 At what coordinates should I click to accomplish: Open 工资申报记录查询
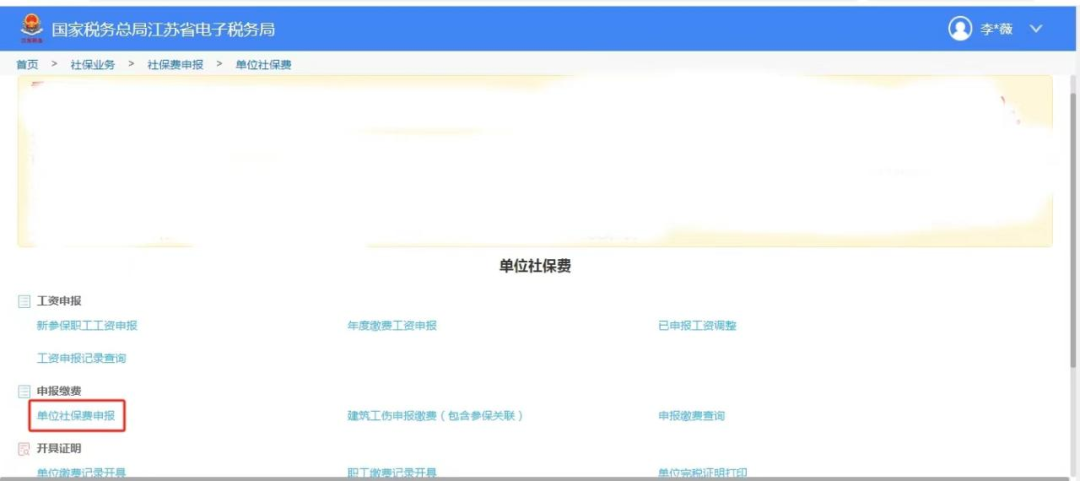click(81, 358)
